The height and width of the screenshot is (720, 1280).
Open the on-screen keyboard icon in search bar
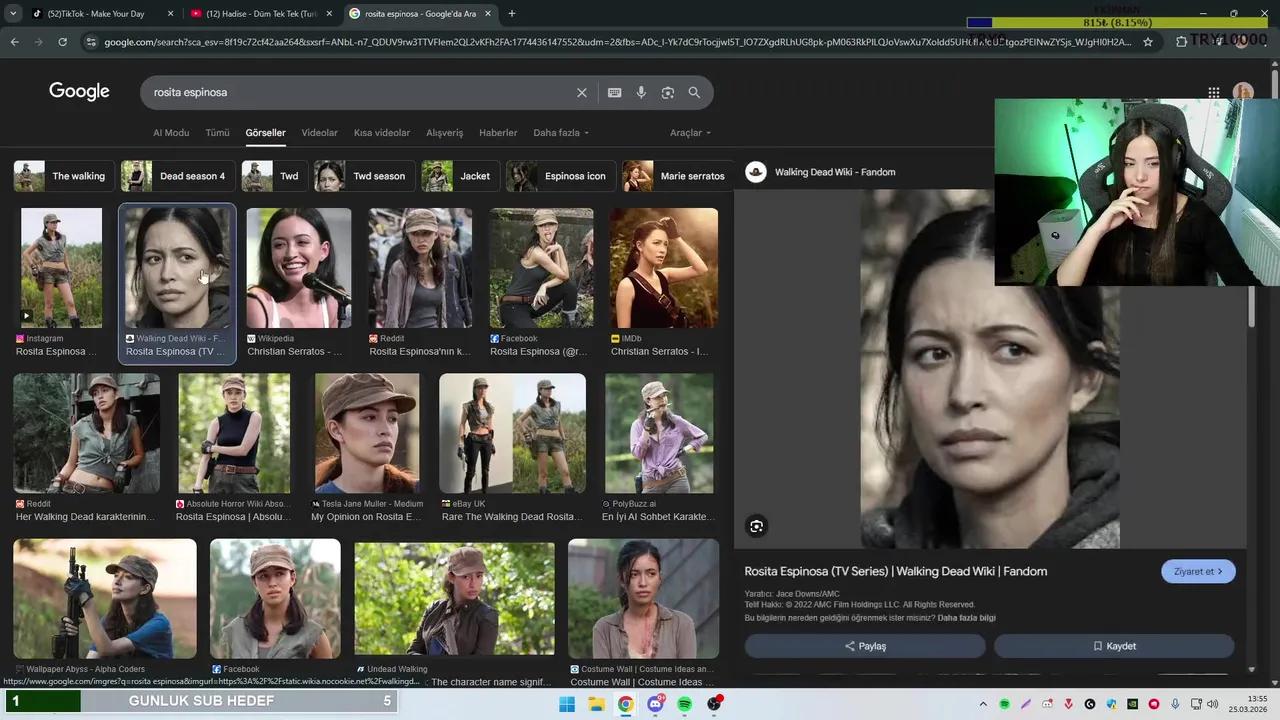[x=614, y=92]
